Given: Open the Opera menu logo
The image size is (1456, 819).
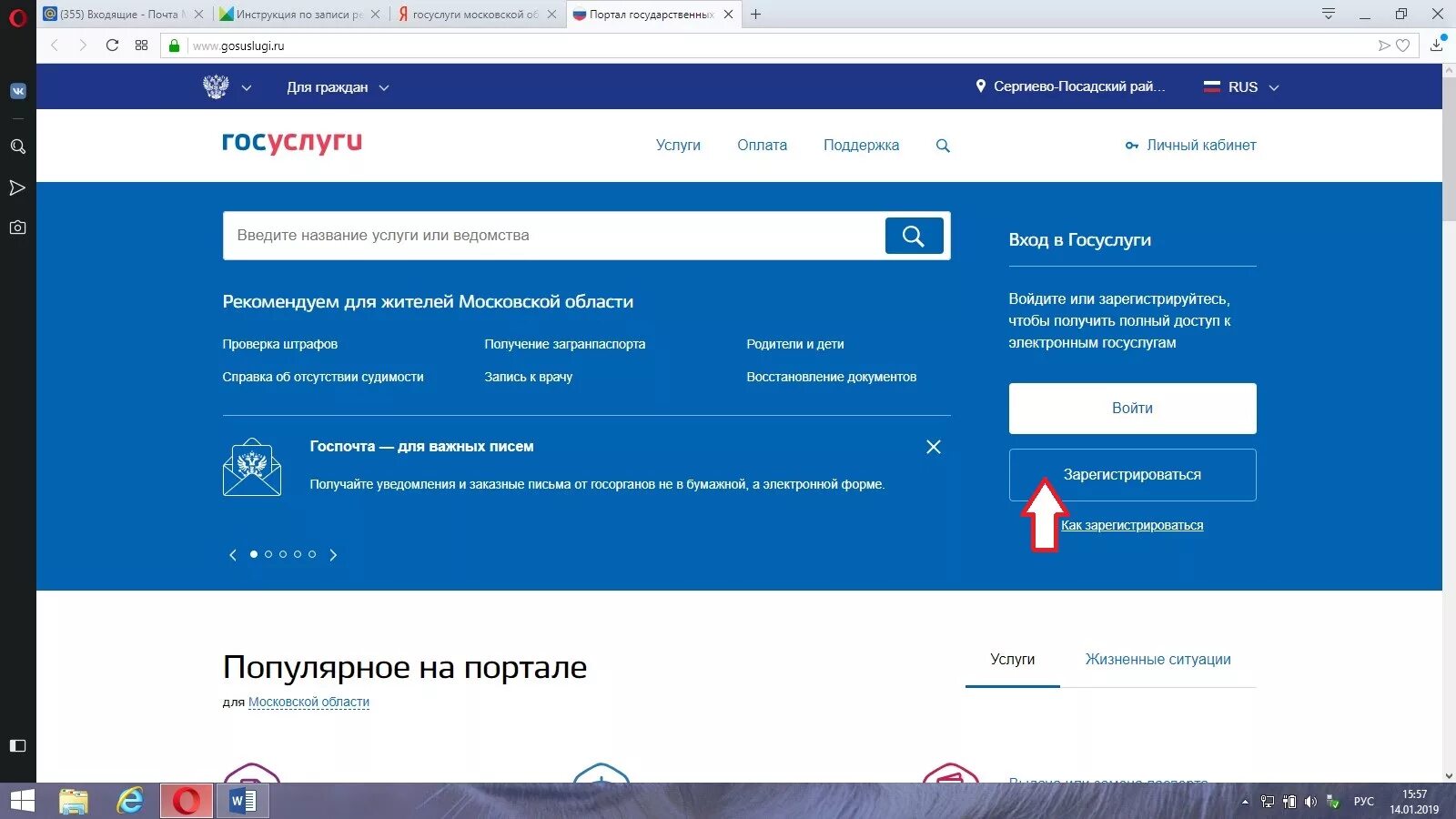Looking at the screenshot, I should [x=17, y=17].
